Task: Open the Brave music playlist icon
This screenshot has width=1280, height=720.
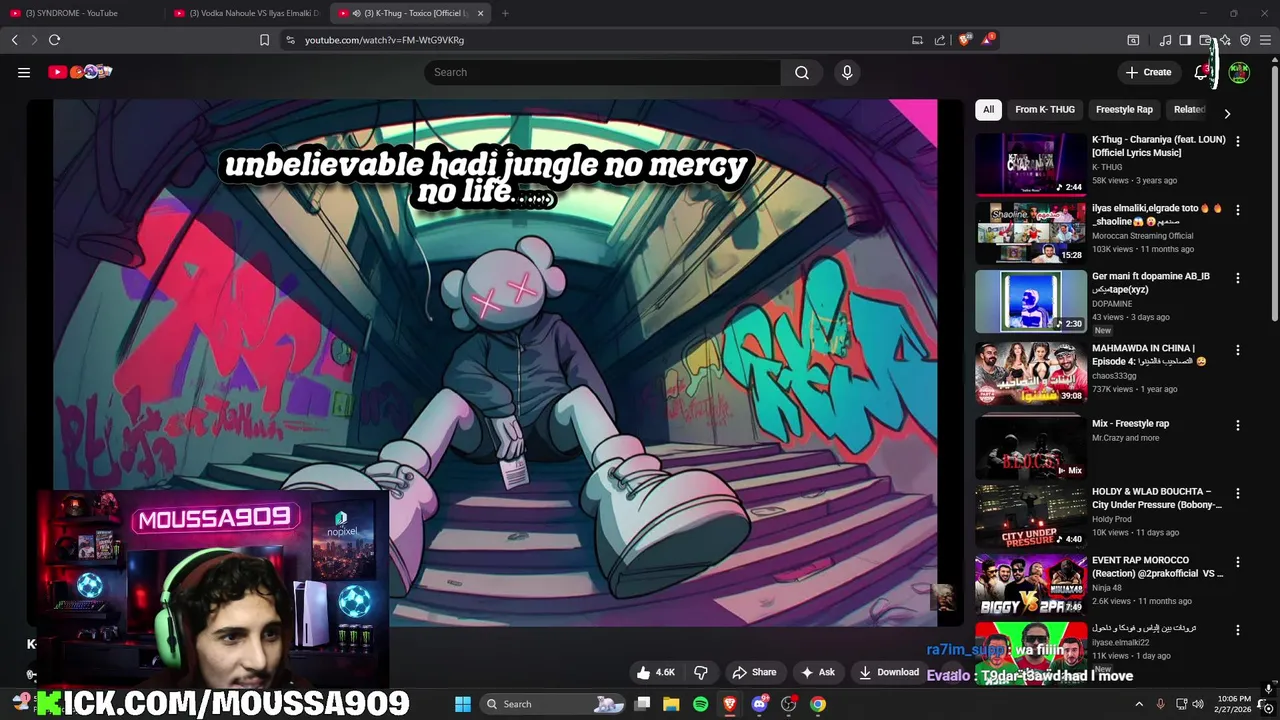Action: 1165,40
